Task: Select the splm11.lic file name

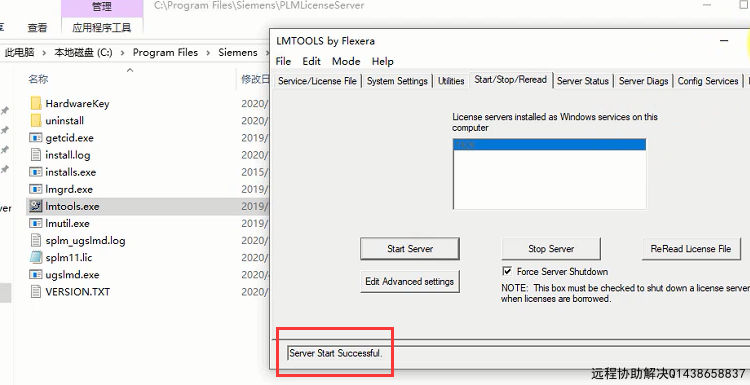Action: point(69,258)
